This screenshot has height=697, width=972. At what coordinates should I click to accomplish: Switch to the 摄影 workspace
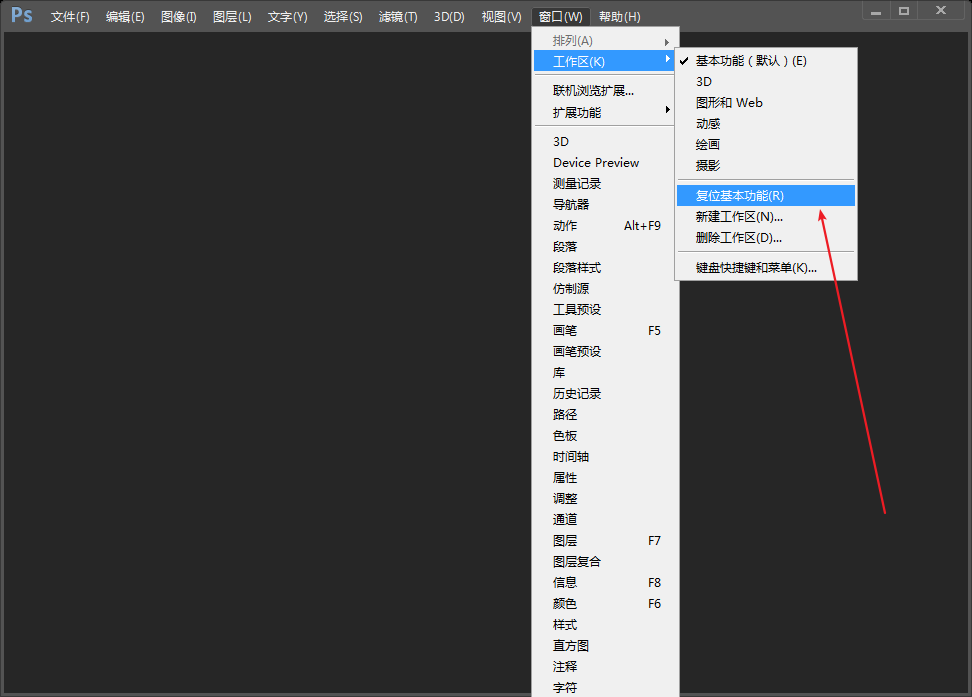[707, 164]
